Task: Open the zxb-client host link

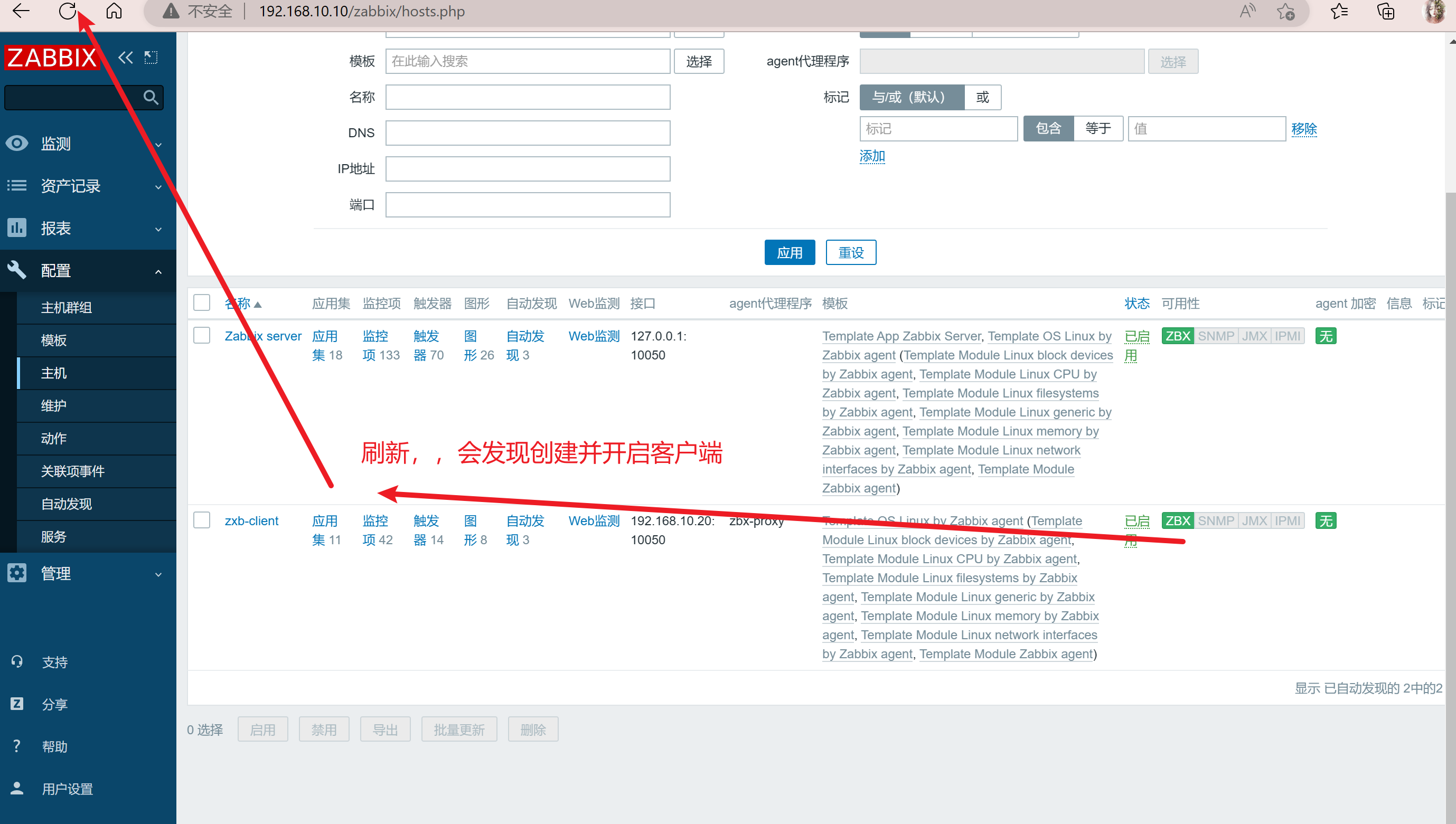Action: (251, 520)
